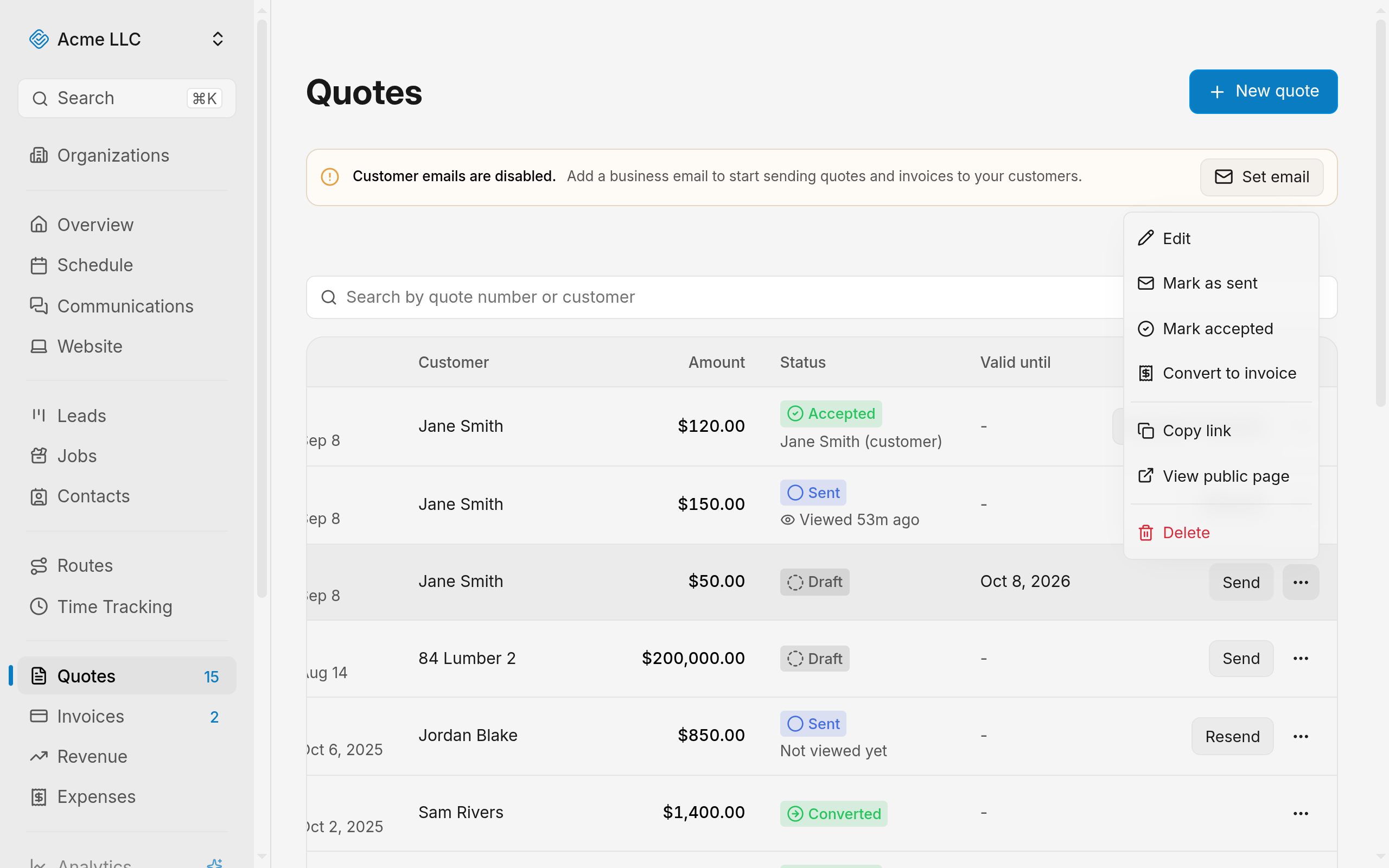This screenshot has width=1389, height=868.
Task: Close the more-options menu on the $50.00 row
Action: [x=1301, y=582]
